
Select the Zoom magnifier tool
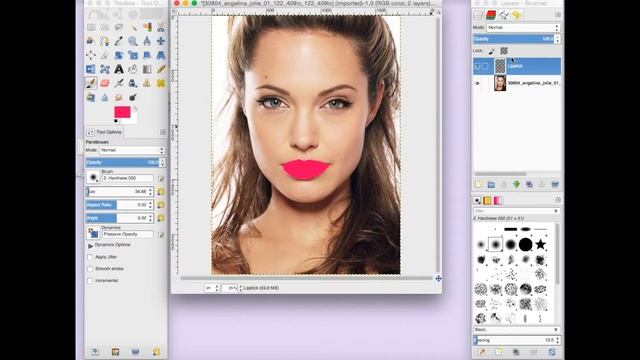(133, 41)
